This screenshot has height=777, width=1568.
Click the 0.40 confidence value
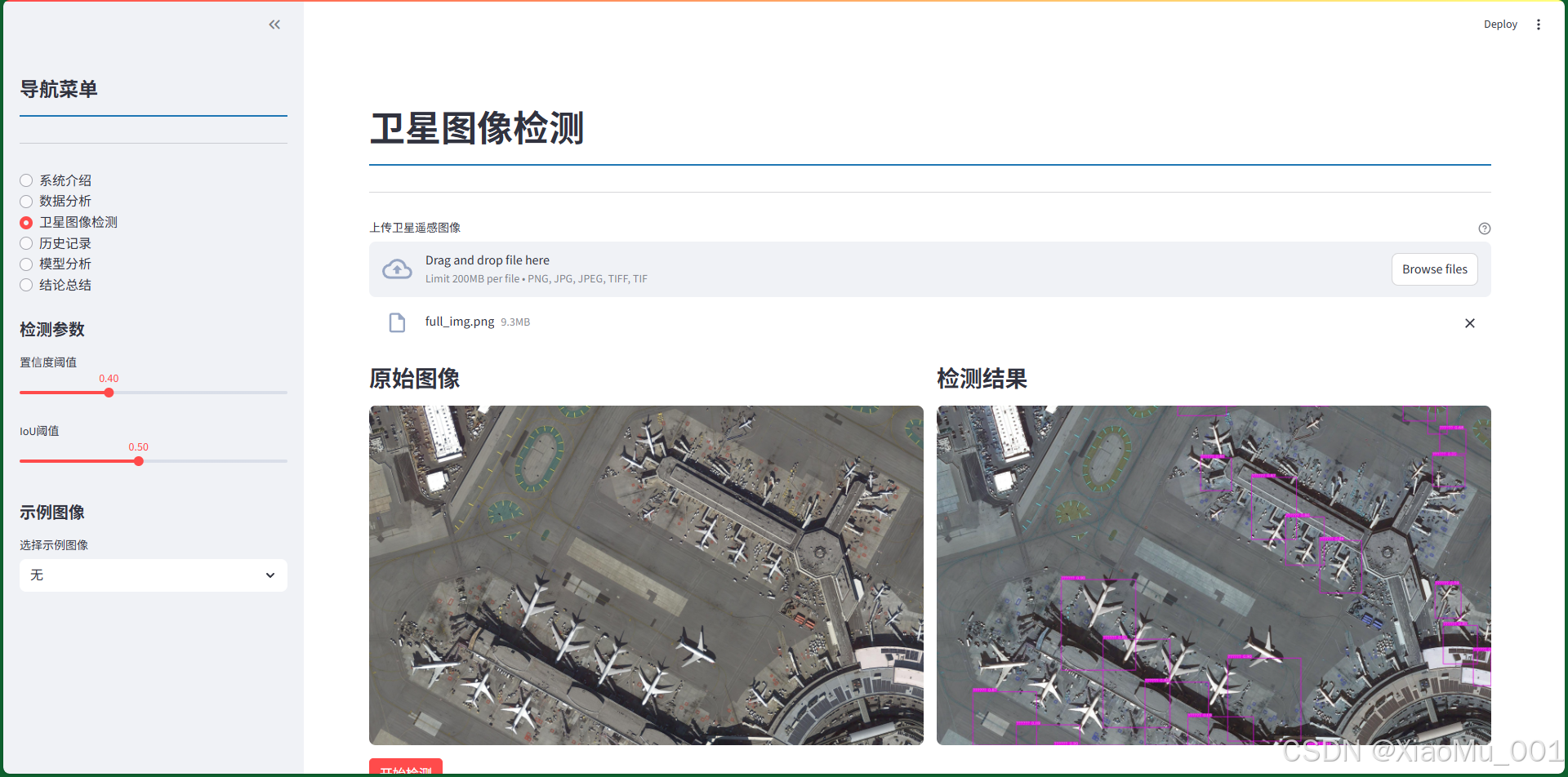tap(109, 379)
